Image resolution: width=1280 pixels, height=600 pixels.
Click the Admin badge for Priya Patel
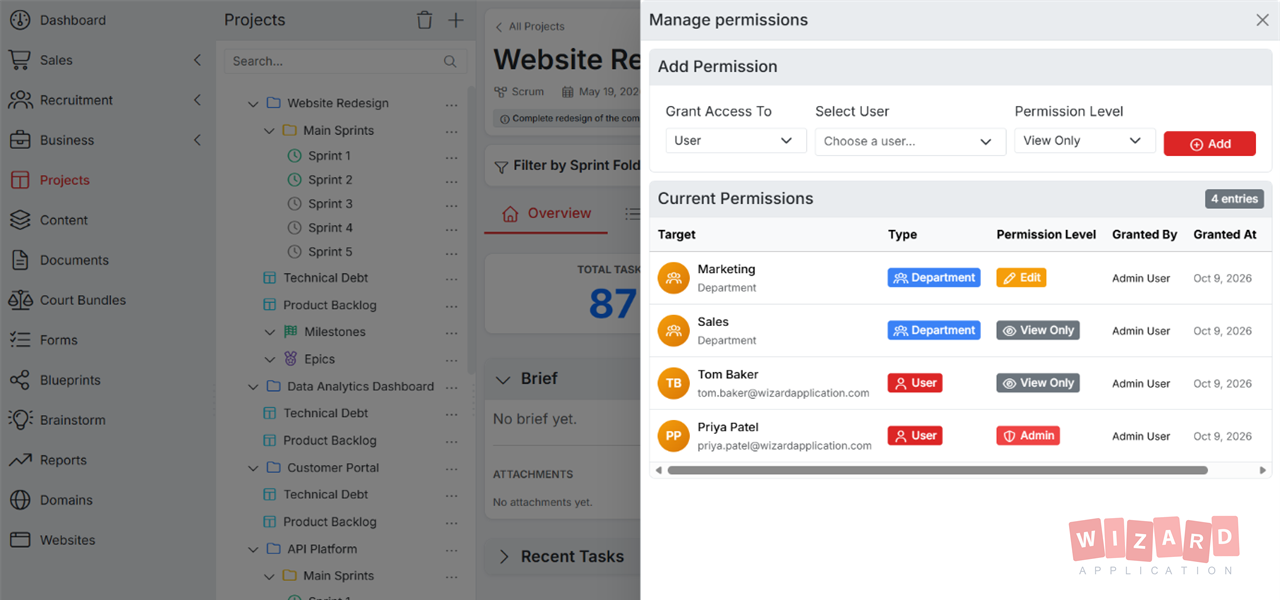pos(1028,436)
